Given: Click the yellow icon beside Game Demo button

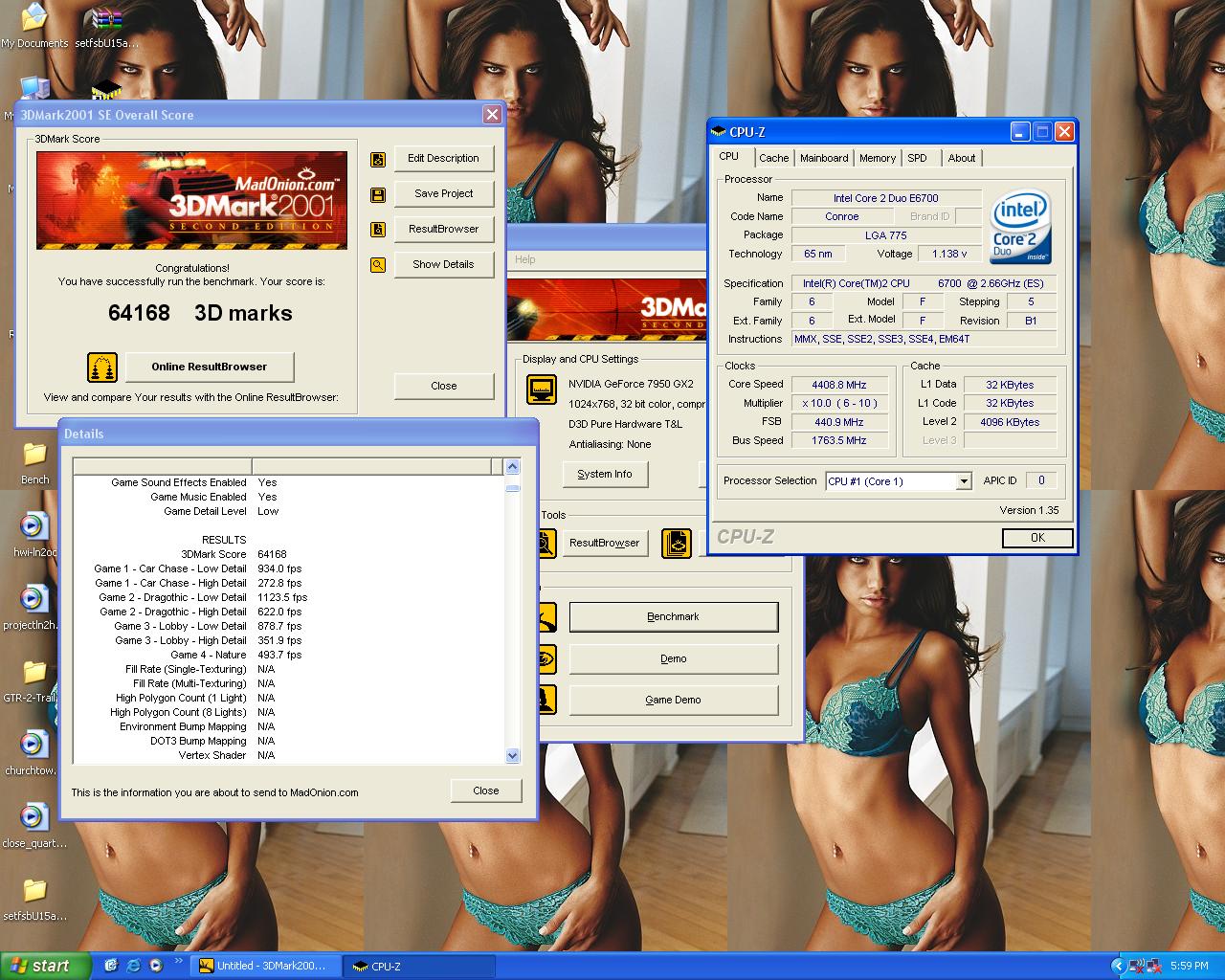Looking at the screenshot, I should [x=546, y=700].
